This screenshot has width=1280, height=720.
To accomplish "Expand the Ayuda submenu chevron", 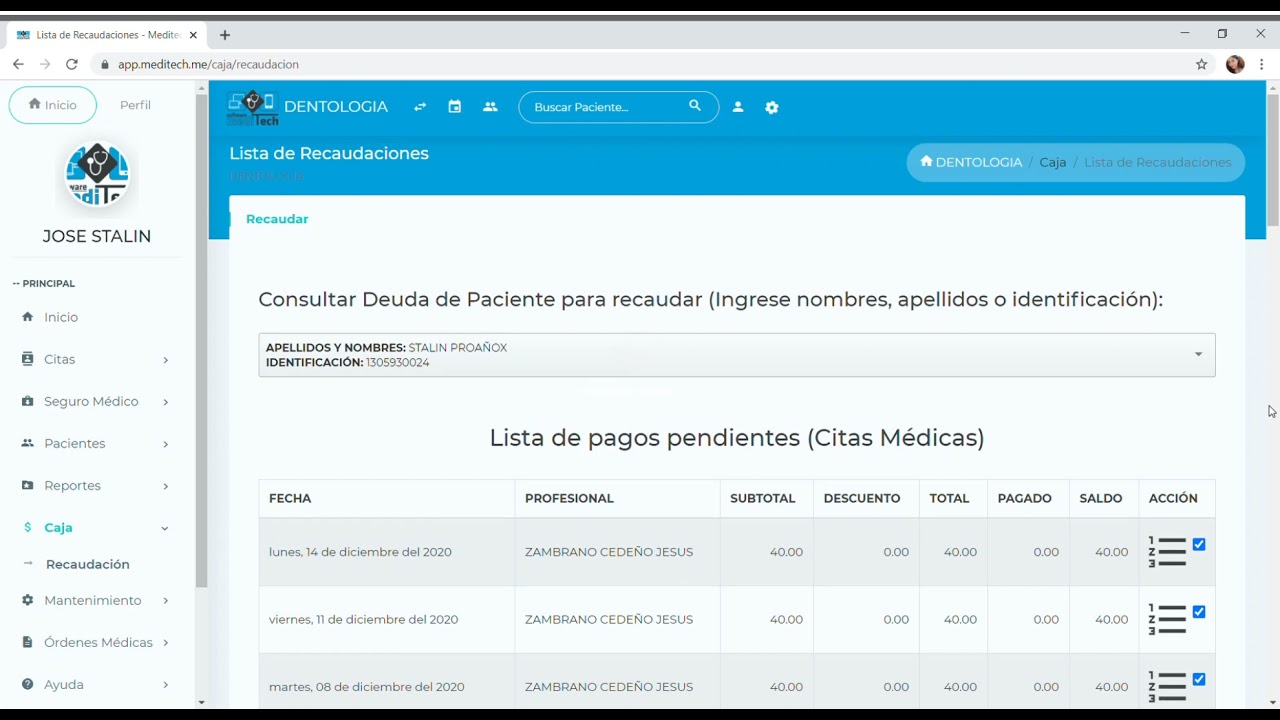I will click(x=166, y=685).
